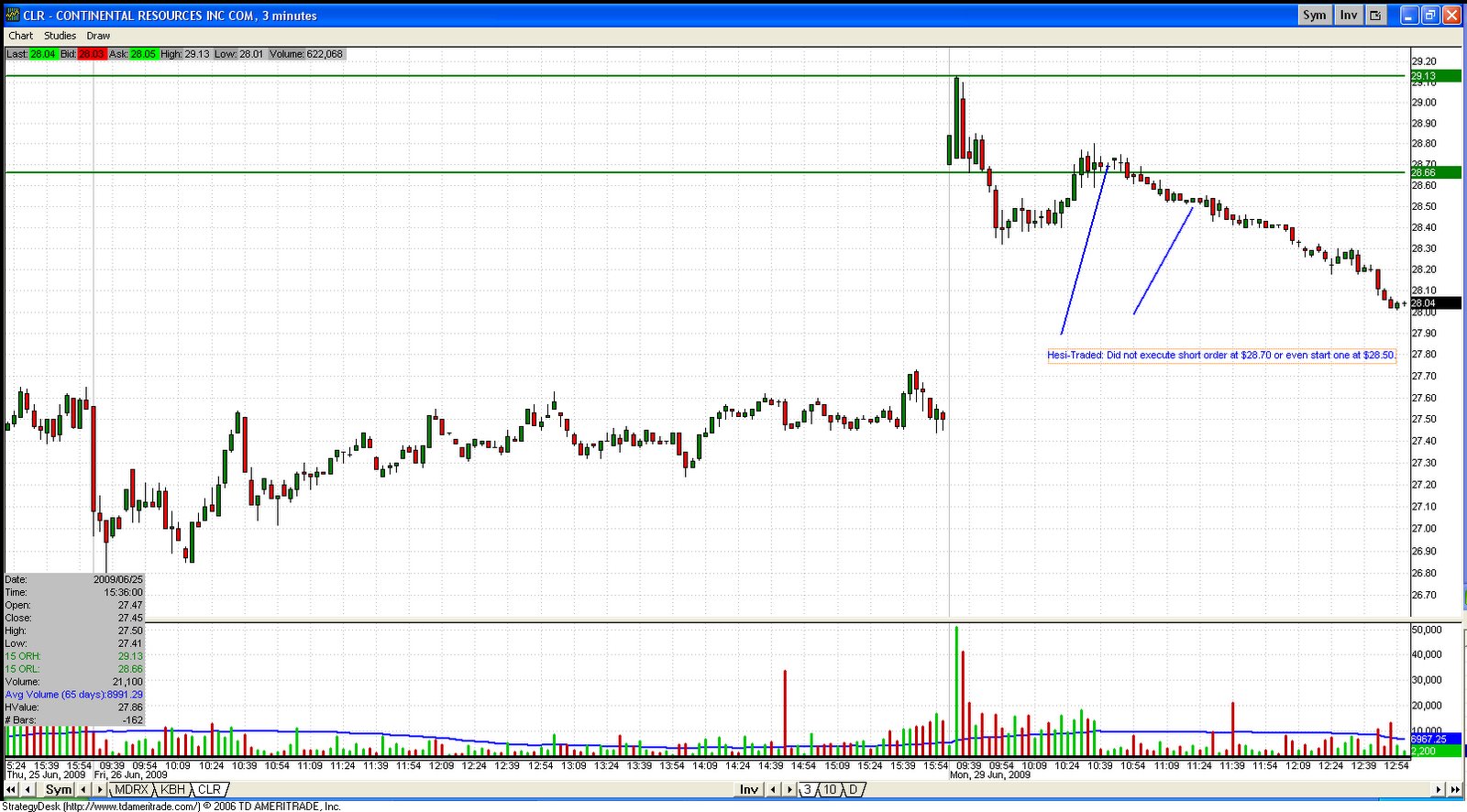Click the detach window icon in title bar
The width and height of the screenshot is (1467, 812).
coord(1375,15)
